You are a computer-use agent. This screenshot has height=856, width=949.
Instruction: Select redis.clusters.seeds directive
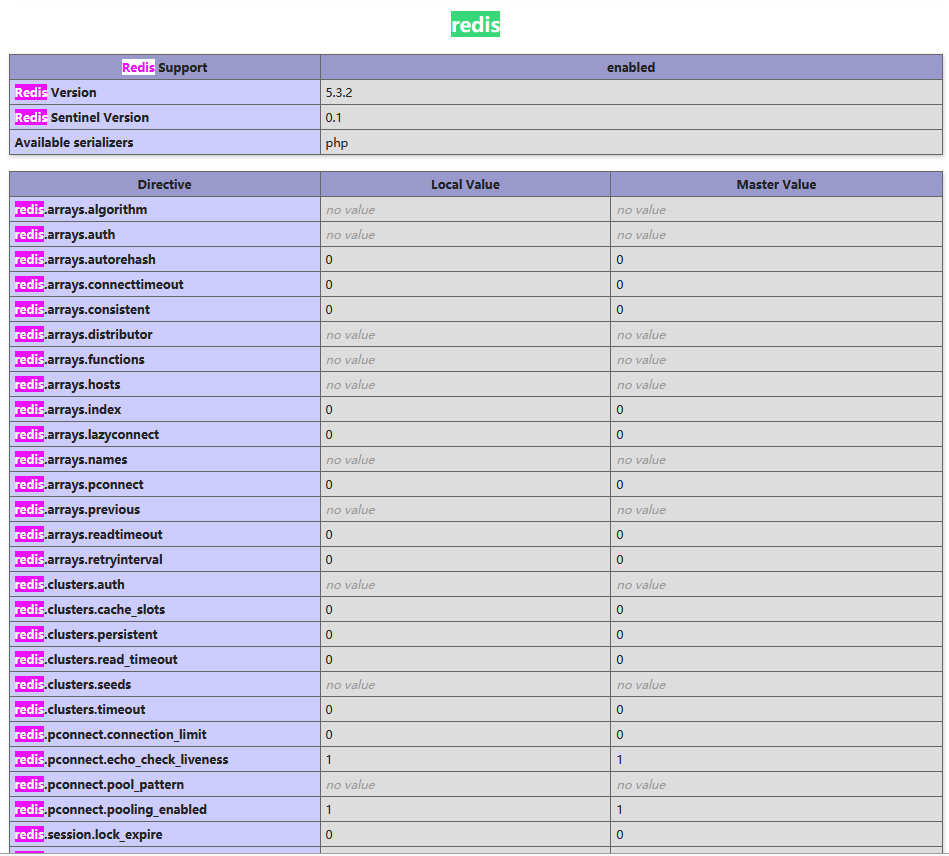point(73,685)
